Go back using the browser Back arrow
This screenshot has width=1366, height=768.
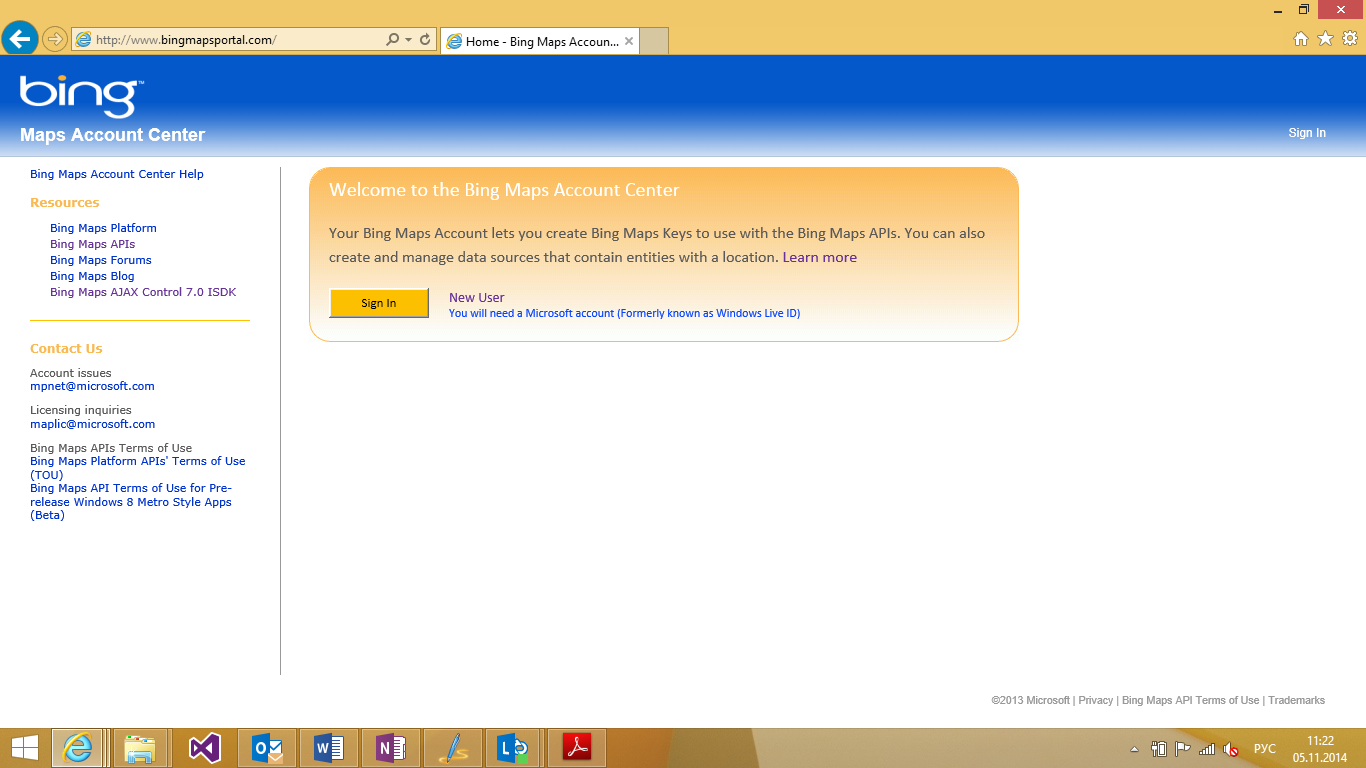point(20,39)
